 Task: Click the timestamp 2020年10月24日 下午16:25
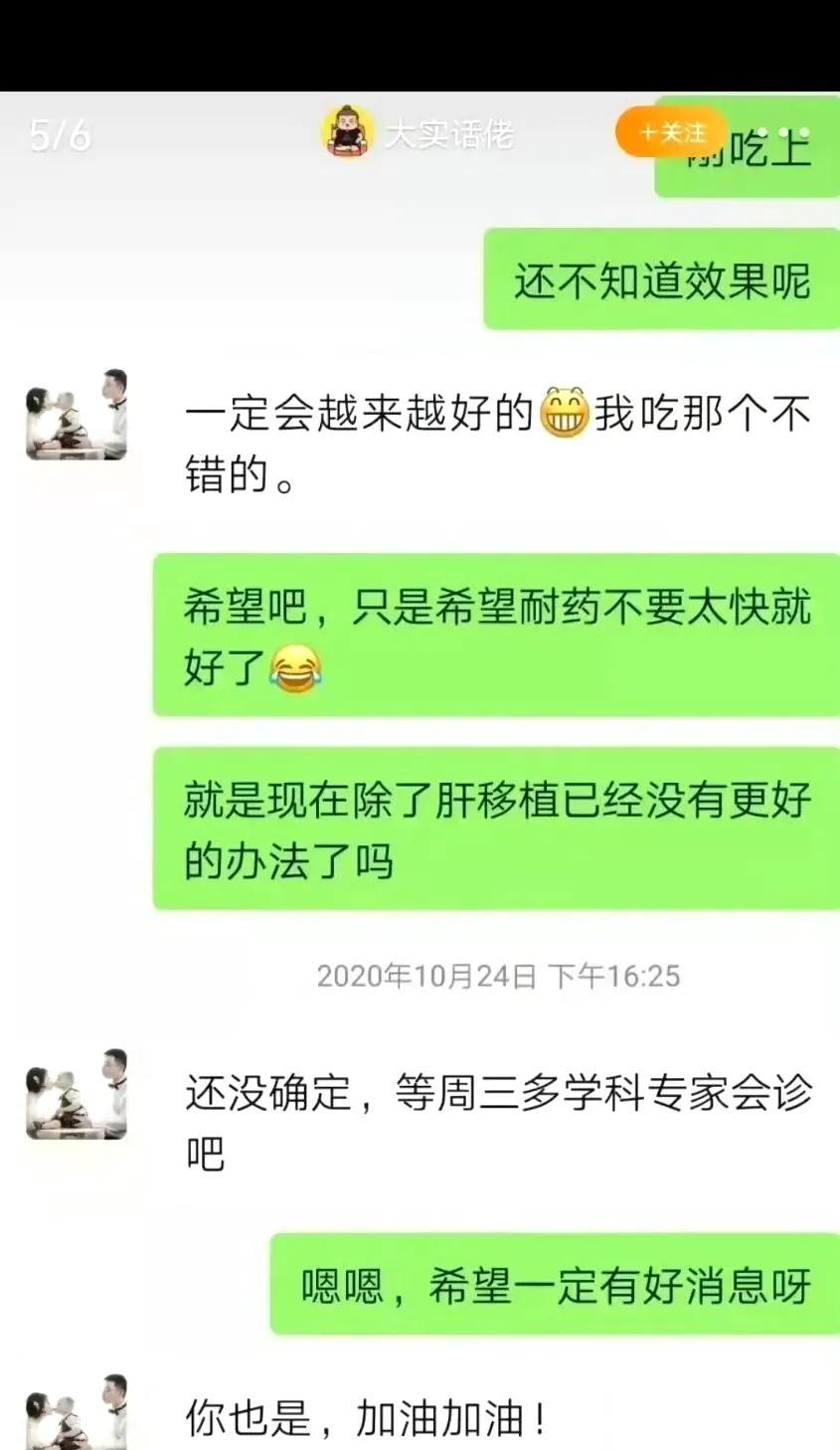click(x=498, y=976)
